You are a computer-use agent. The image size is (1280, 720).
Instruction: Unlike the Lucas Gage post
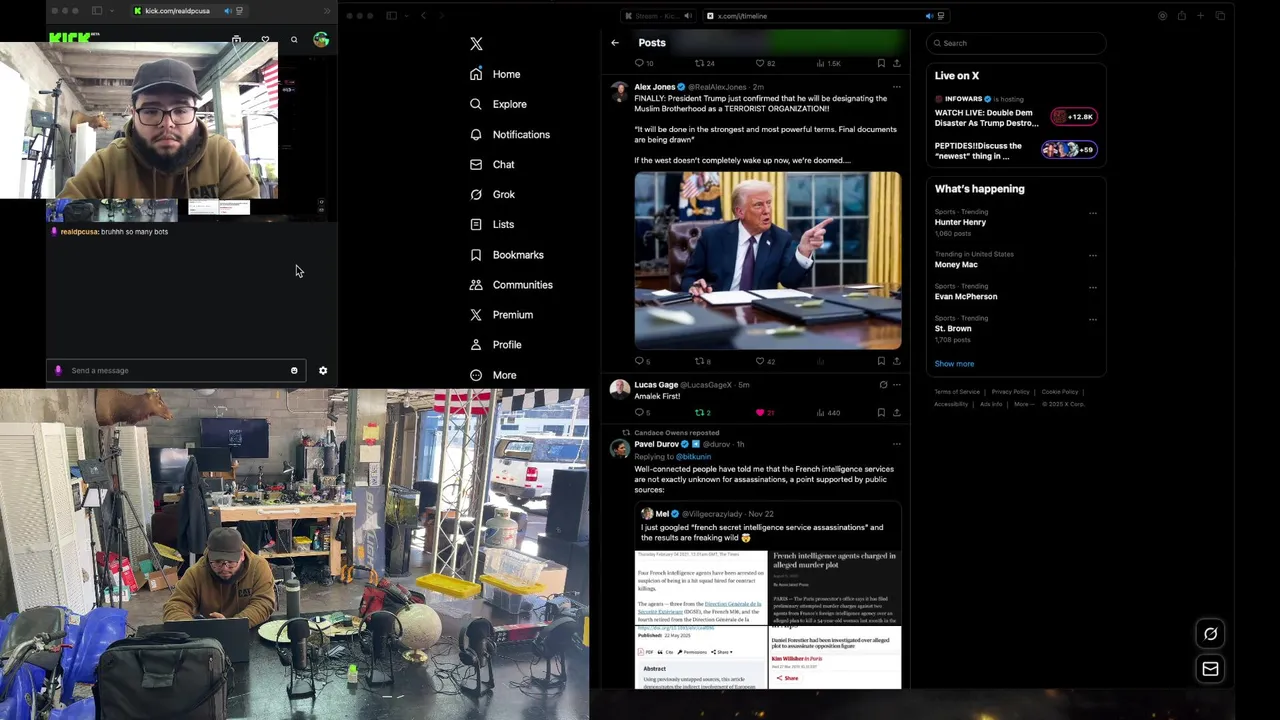[764, 412]
